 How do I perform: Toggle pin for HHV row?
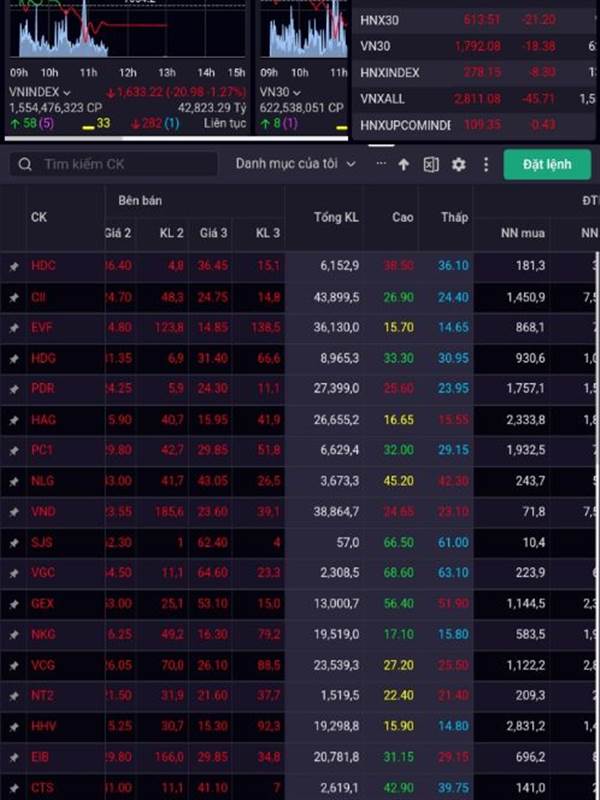(14, 727)
